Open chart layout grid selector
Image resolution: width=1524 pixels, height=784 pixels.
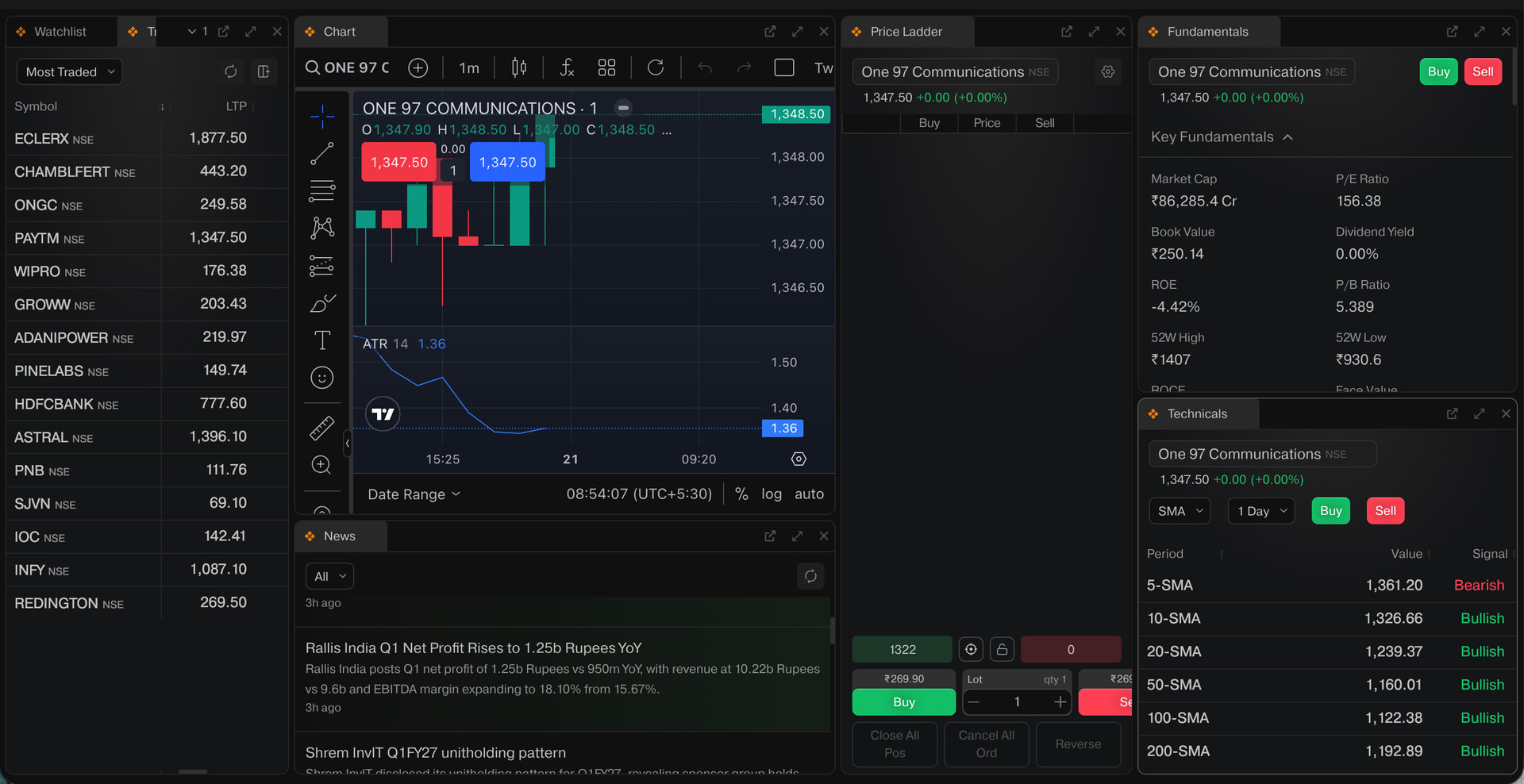click(607, 67)
